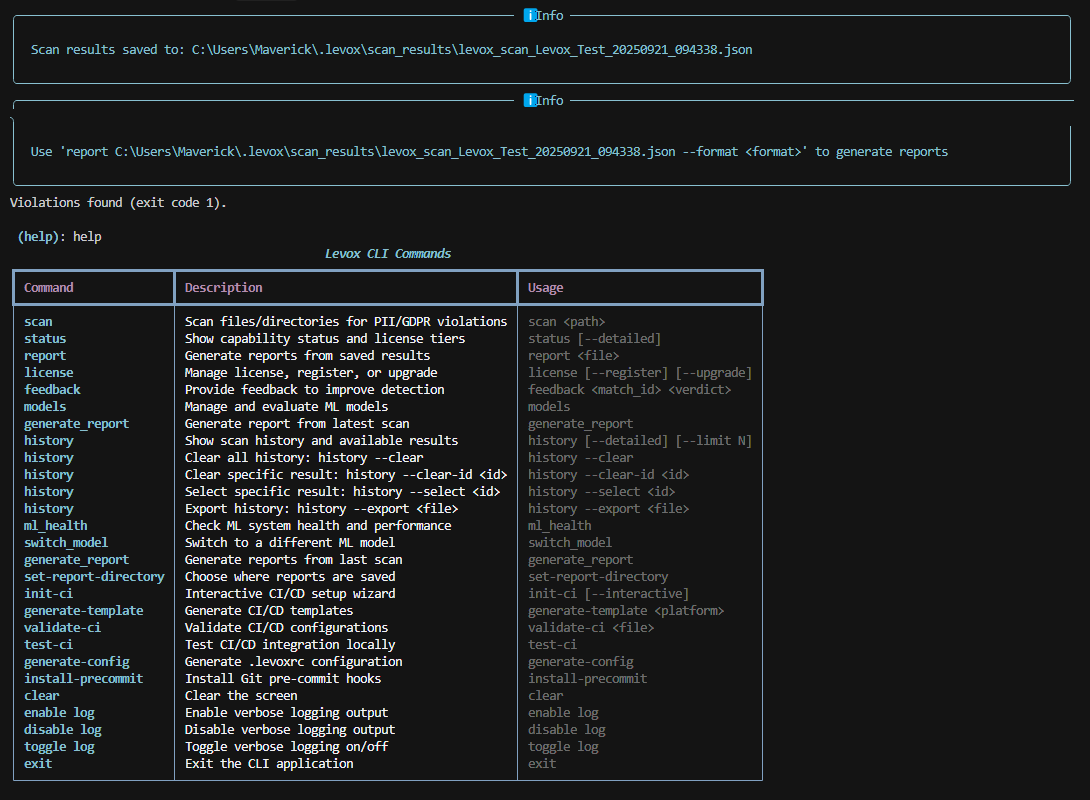
Task: Click usage text 'license [--register] [--upgrade]'
Action: click(x=640, y=373)
